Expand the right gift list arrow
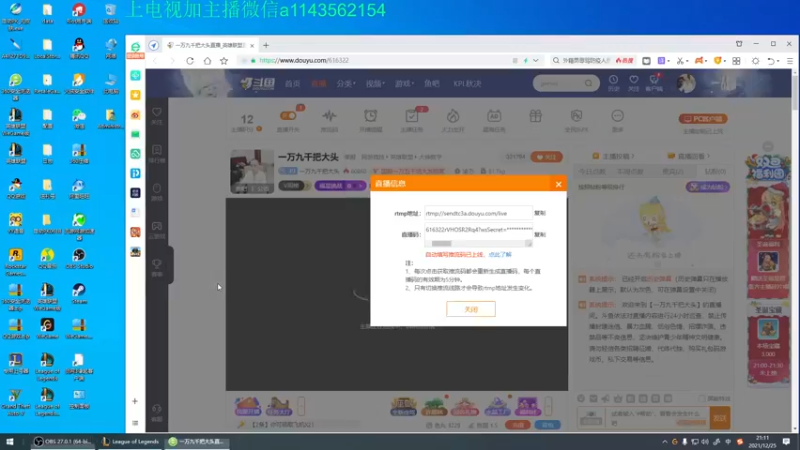 pyautogui.click(x=548, y=406)
